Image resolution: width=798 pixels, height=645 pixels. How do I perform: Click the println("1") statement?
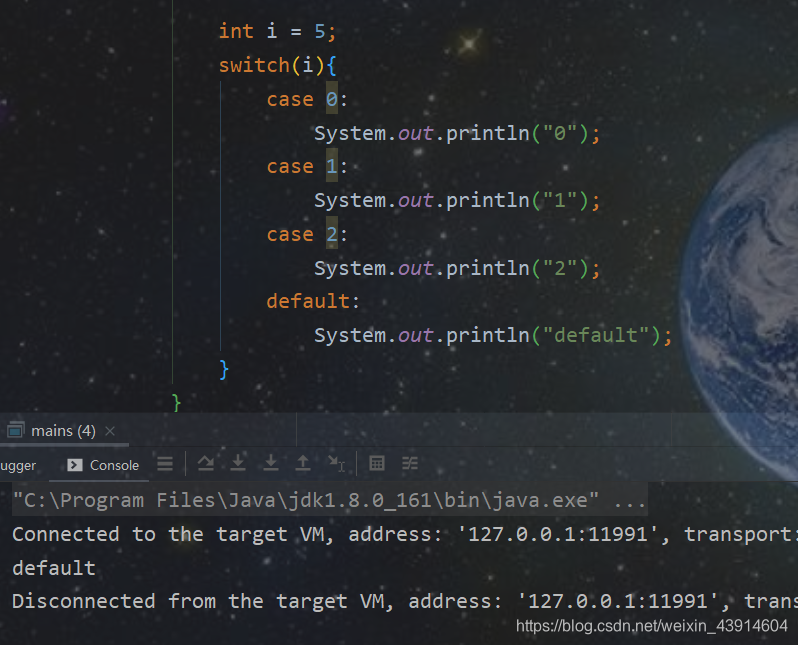tap(457, 201)
